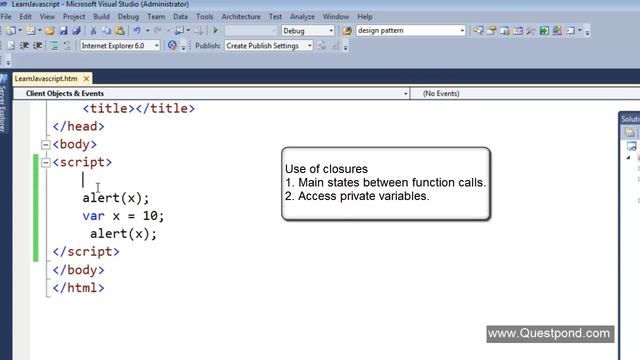Open Solution Explorer from the toolbar icon

pyautogui.click(x=478, y=31)
